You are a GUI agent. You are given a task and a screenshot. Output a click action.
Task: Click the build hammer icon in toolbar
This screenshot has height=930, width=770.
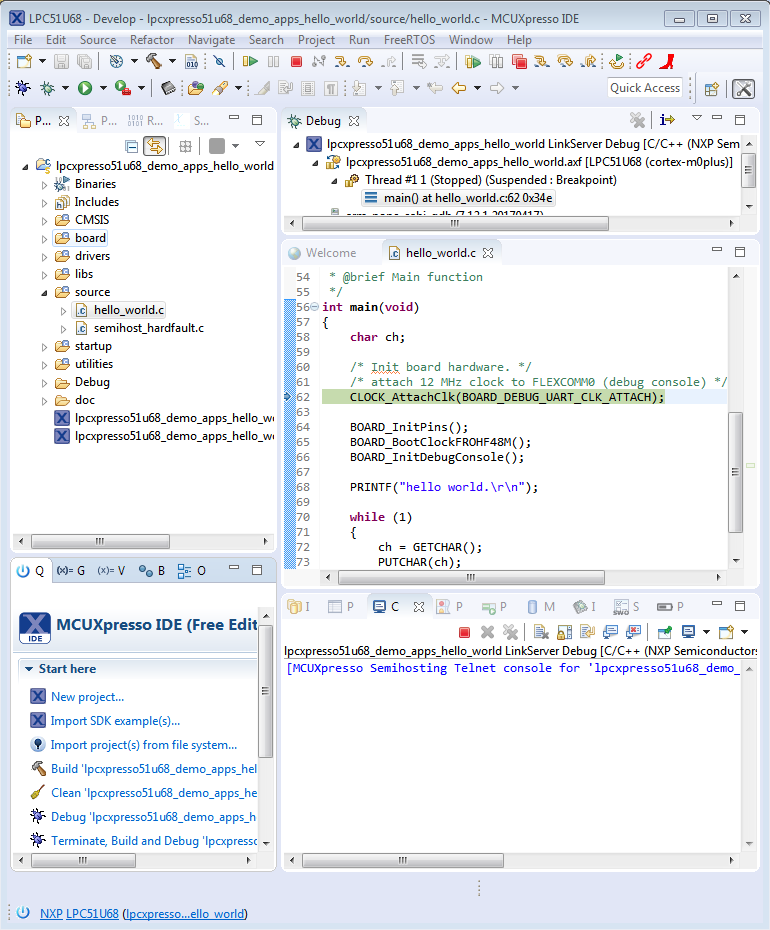tap(154, 62)
